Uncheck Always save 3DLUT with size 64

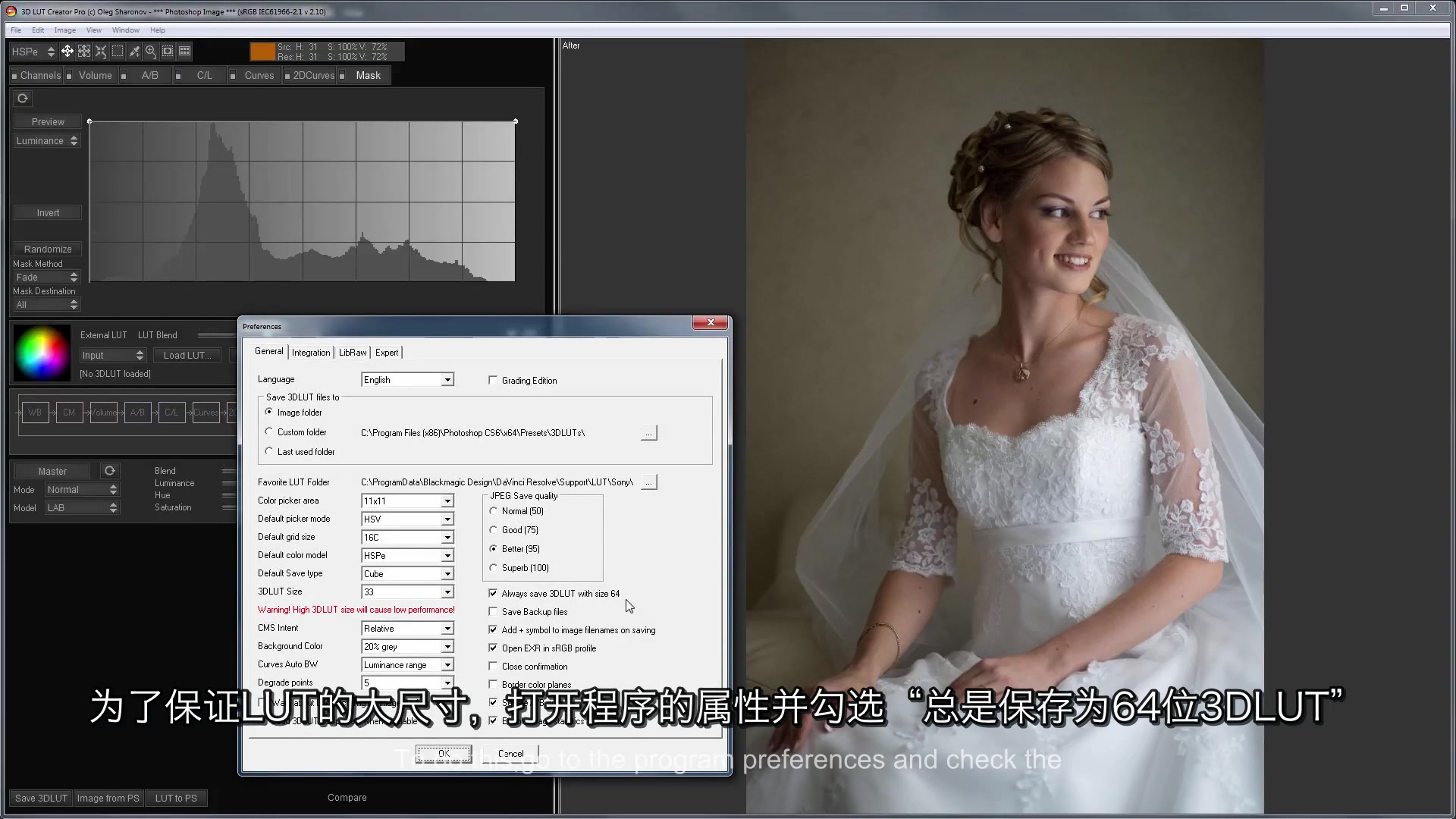point(493,594)
